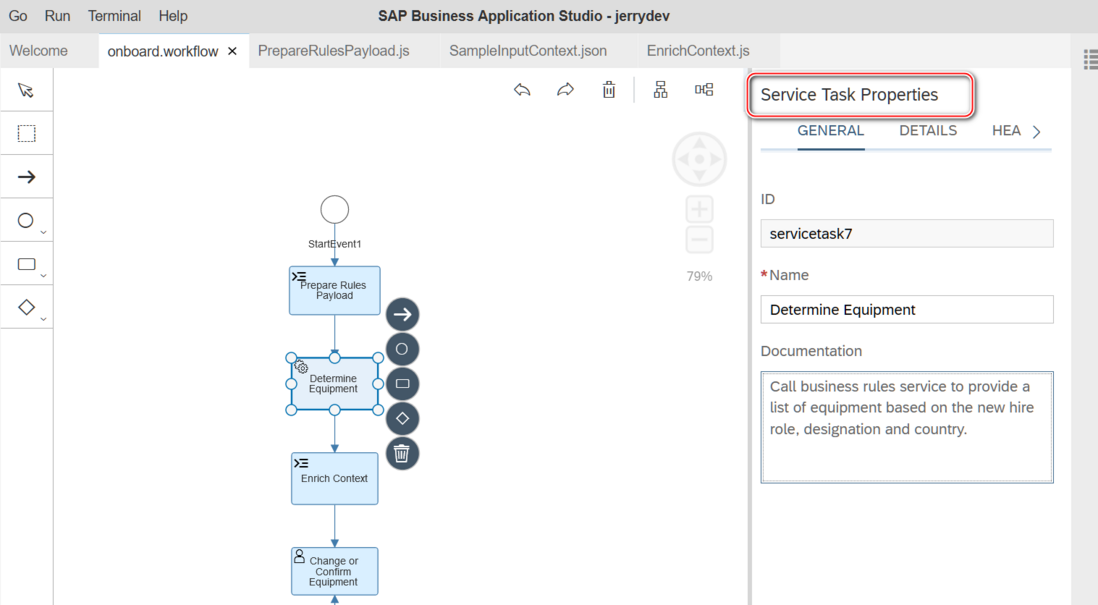
Task: Click the 79% zoom level text
Action: tap(700, 277)
